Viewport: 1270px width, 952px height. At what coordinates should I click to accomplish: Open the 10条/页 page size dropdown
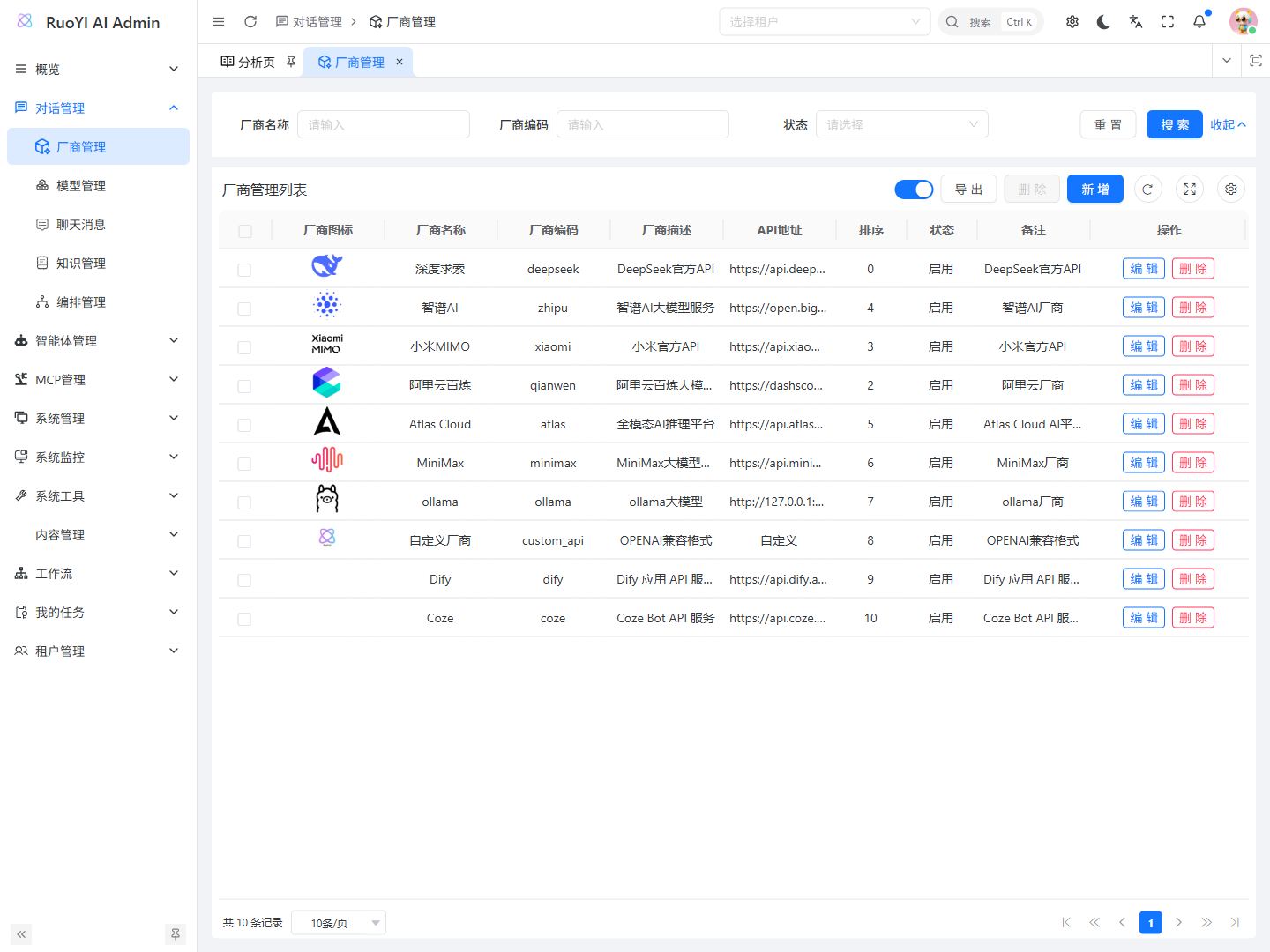point(339,923)
